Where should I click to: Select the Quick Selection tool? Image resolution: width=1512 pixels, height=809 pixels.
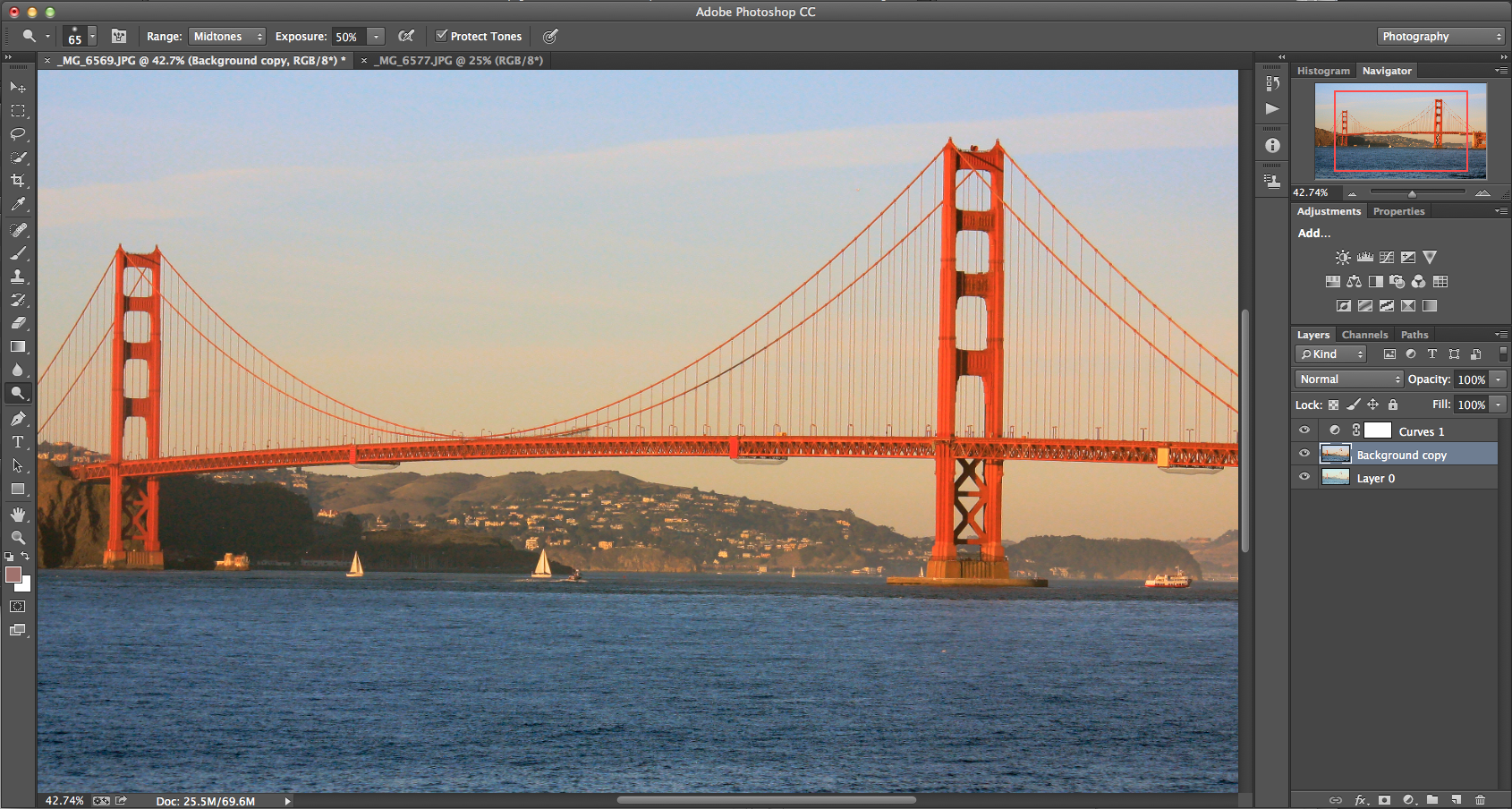pos(18,158)
